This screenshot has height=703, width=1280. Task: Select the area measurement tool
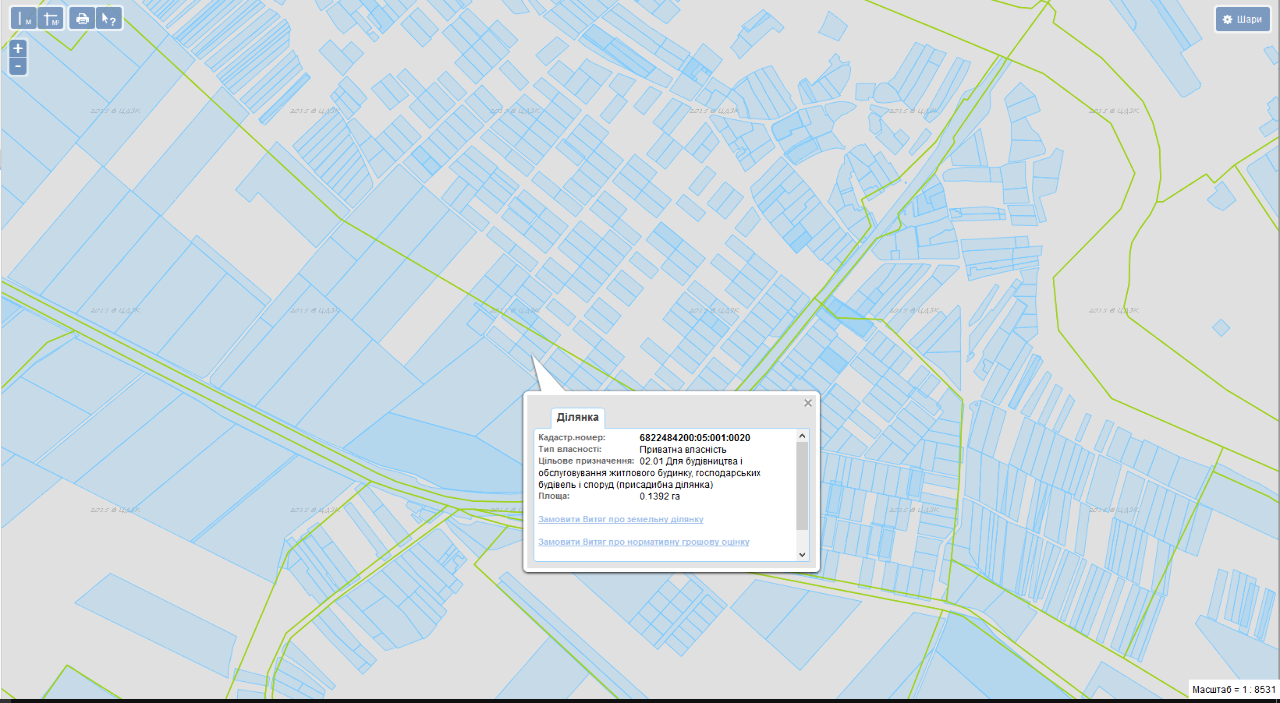pyautogui.click(x=52, y=18)
